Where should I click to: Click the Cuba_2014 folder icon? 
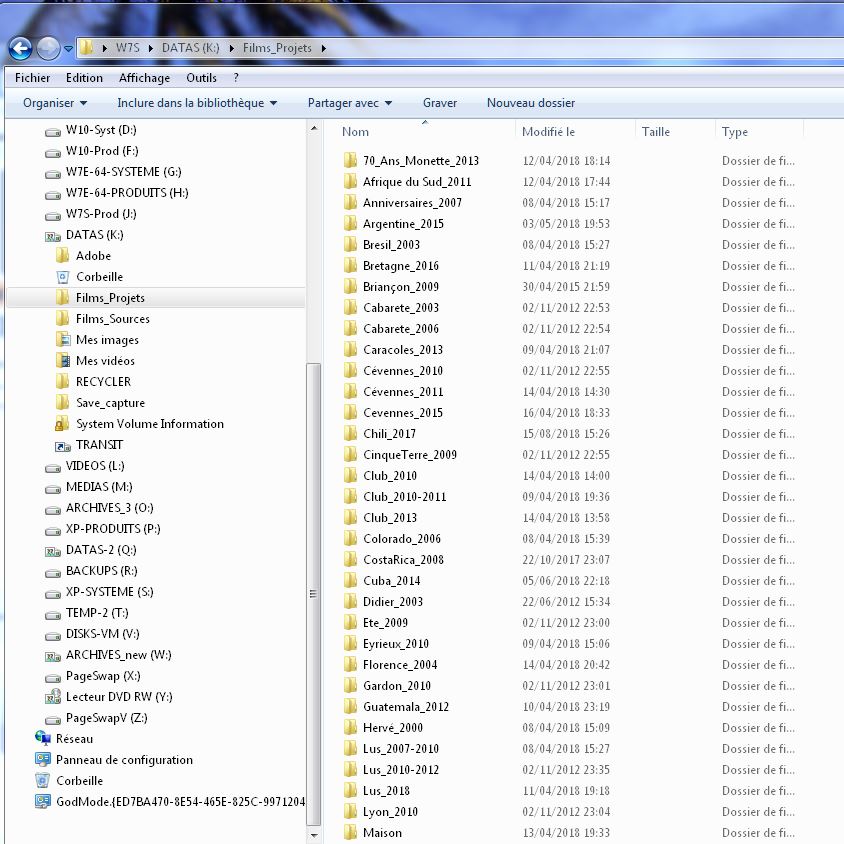click(350, 580)
